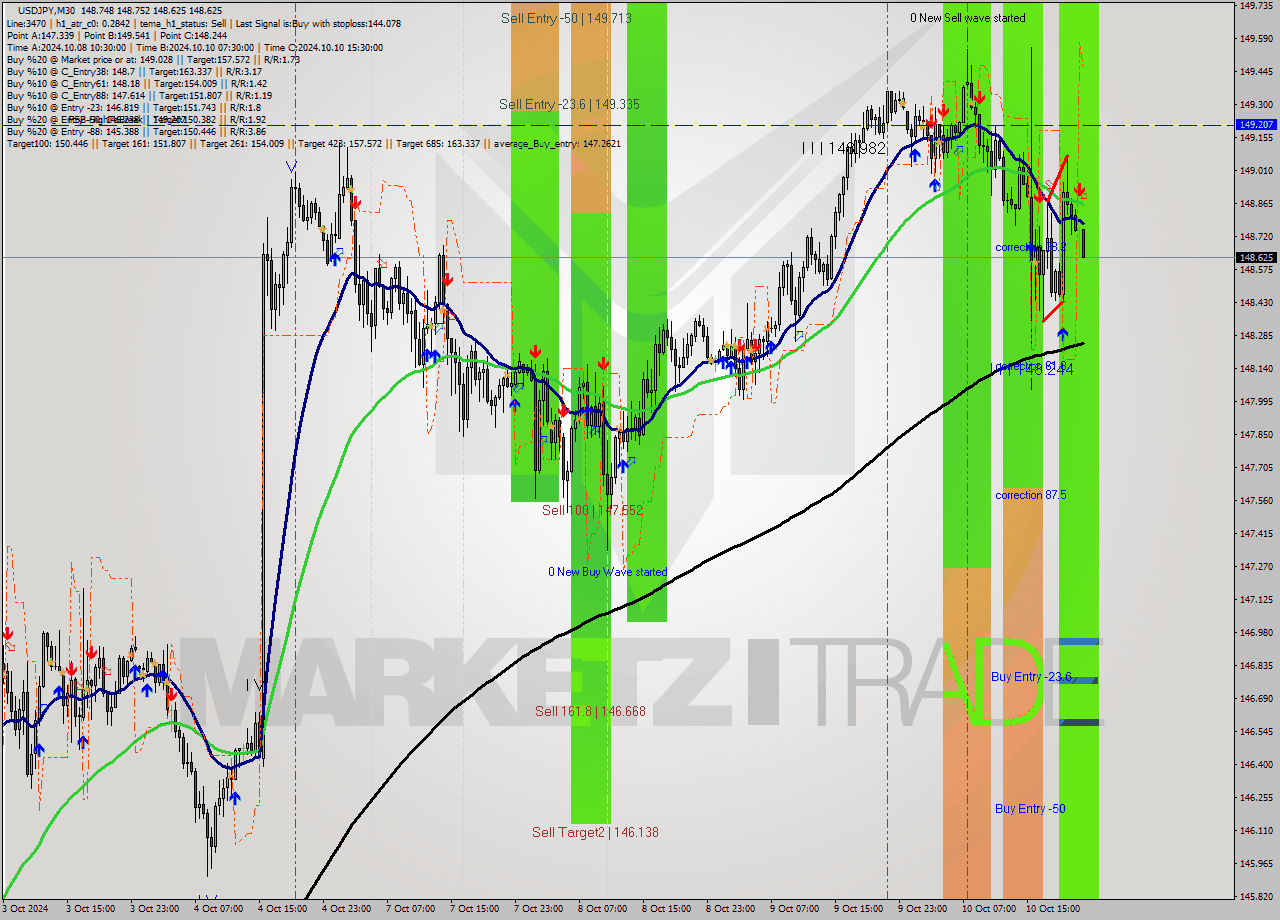Click the '0 New Buy Wave started' label
1280x920 pixels.
607,572
